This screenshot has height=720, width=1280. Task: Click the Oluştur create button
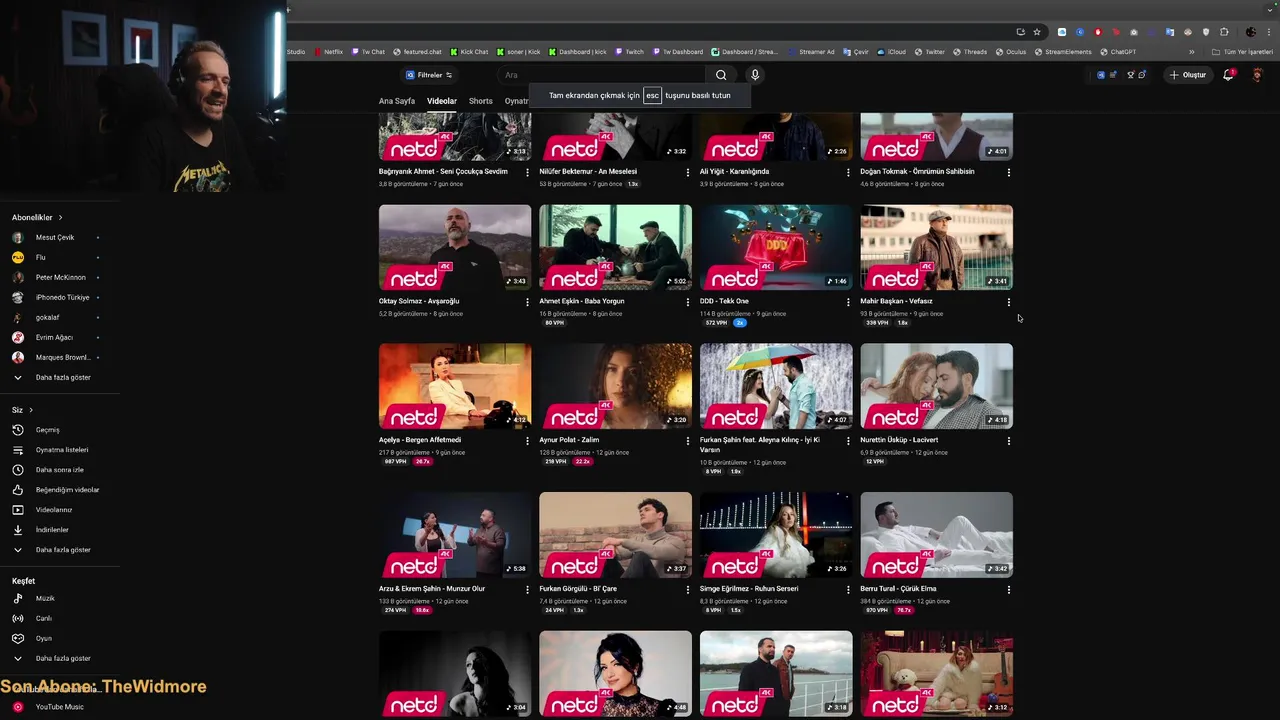pyautogui.click(x=1188, y=75)
